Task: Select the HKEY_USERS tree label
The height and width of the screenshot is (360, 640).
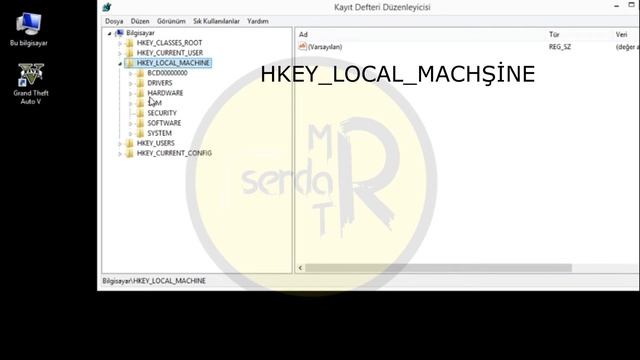Action: 156,143
